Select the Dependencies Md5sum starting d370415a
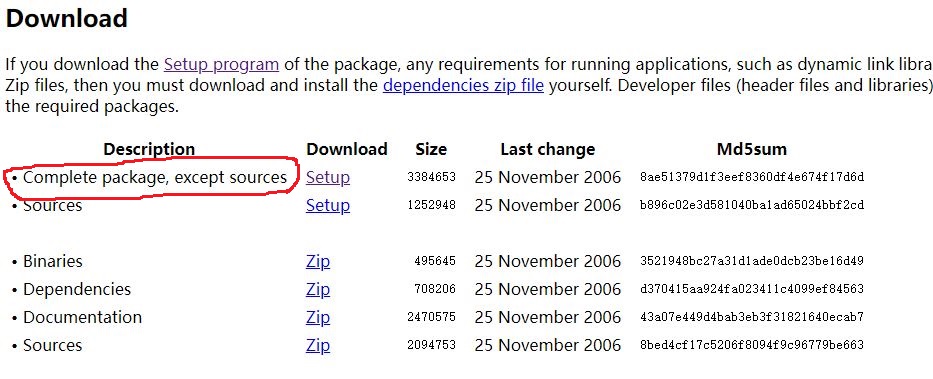933x379 pixels. click(752, 289)
